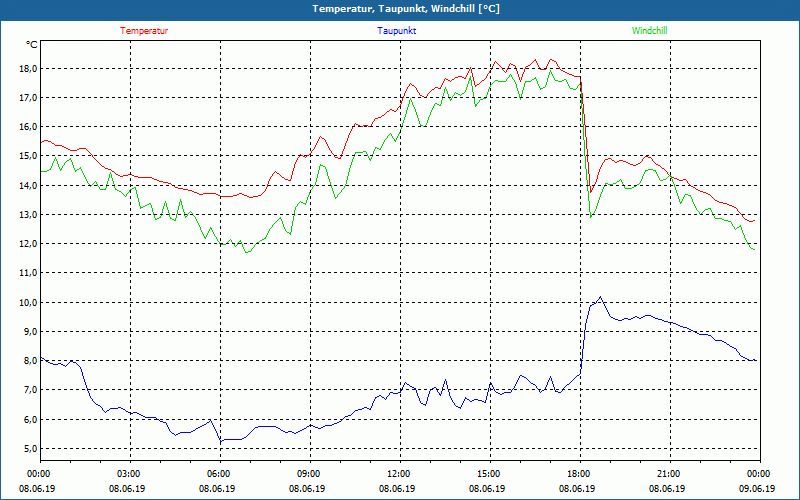Click the 09.06.19 date label
Image resolution: width=800 pixels, height=500 pixels.
(x=757, y=488)
